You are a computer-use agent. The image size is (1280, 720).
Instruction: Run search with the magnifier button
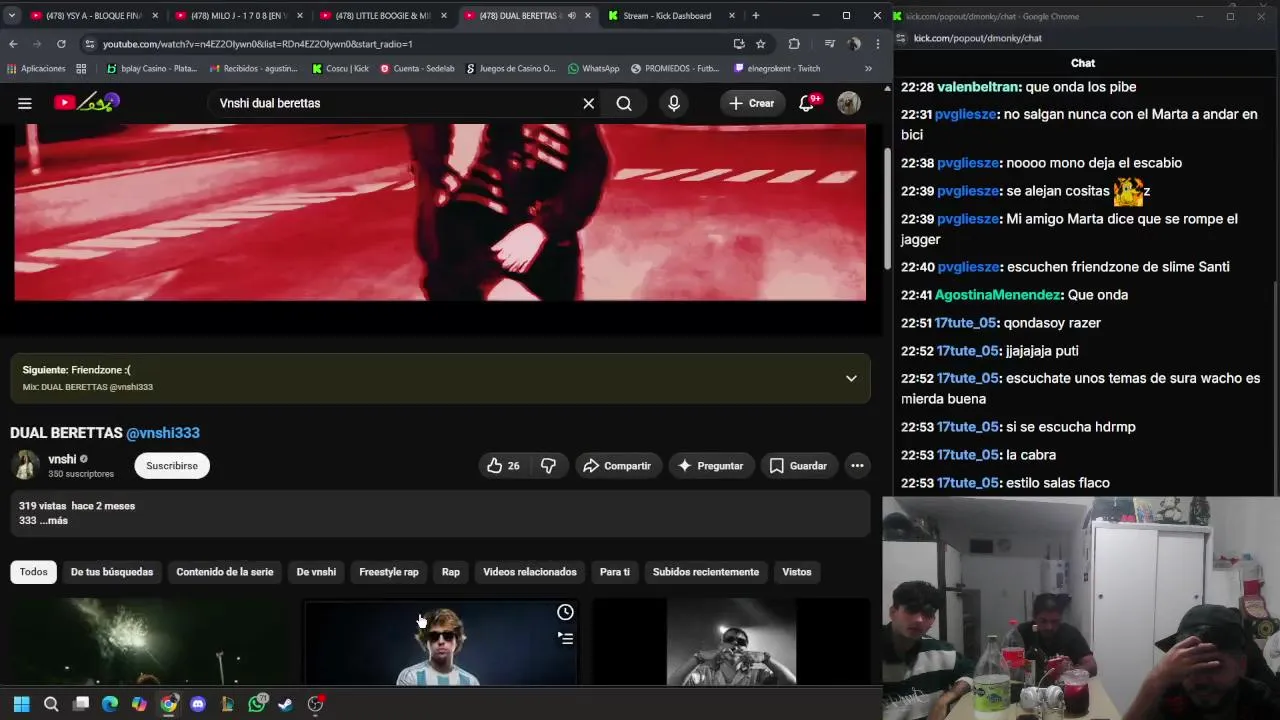624,103
